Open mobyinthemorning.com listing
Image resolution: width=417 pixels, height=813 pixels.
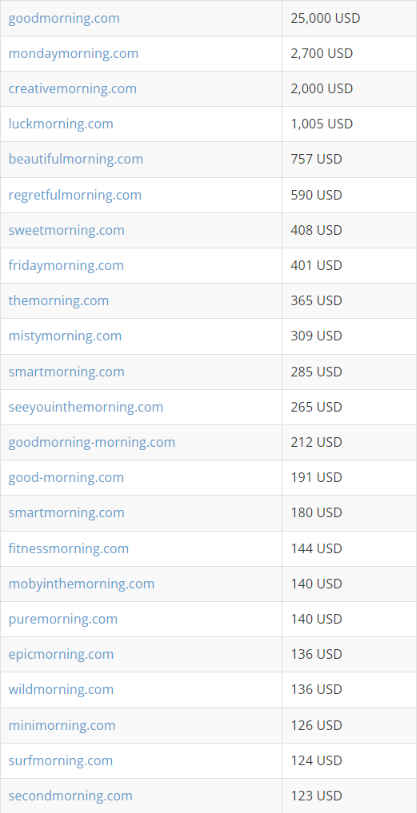[x=81, y=584]
